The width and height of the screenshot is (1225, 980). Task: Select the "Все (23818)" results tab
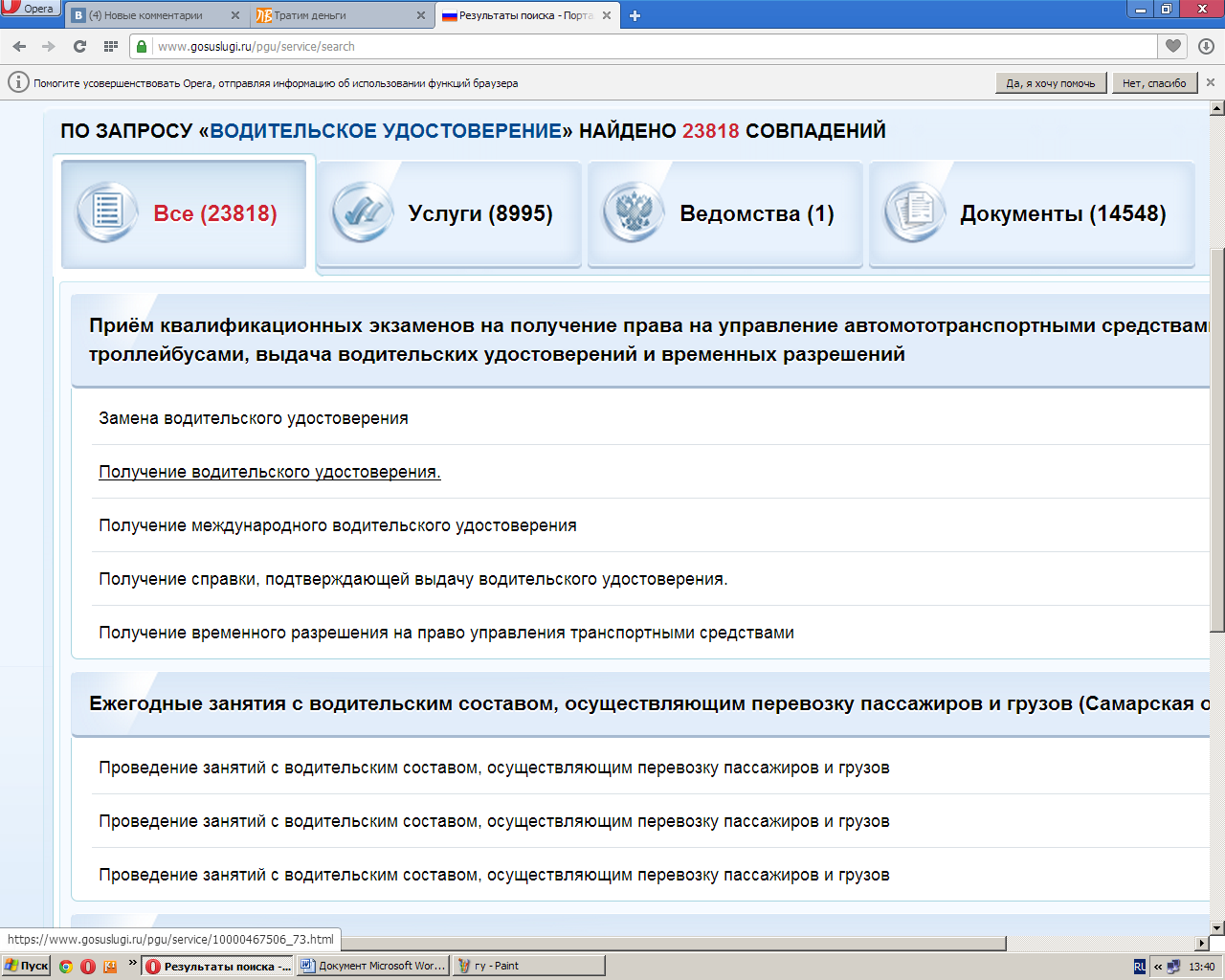point(184,213)
